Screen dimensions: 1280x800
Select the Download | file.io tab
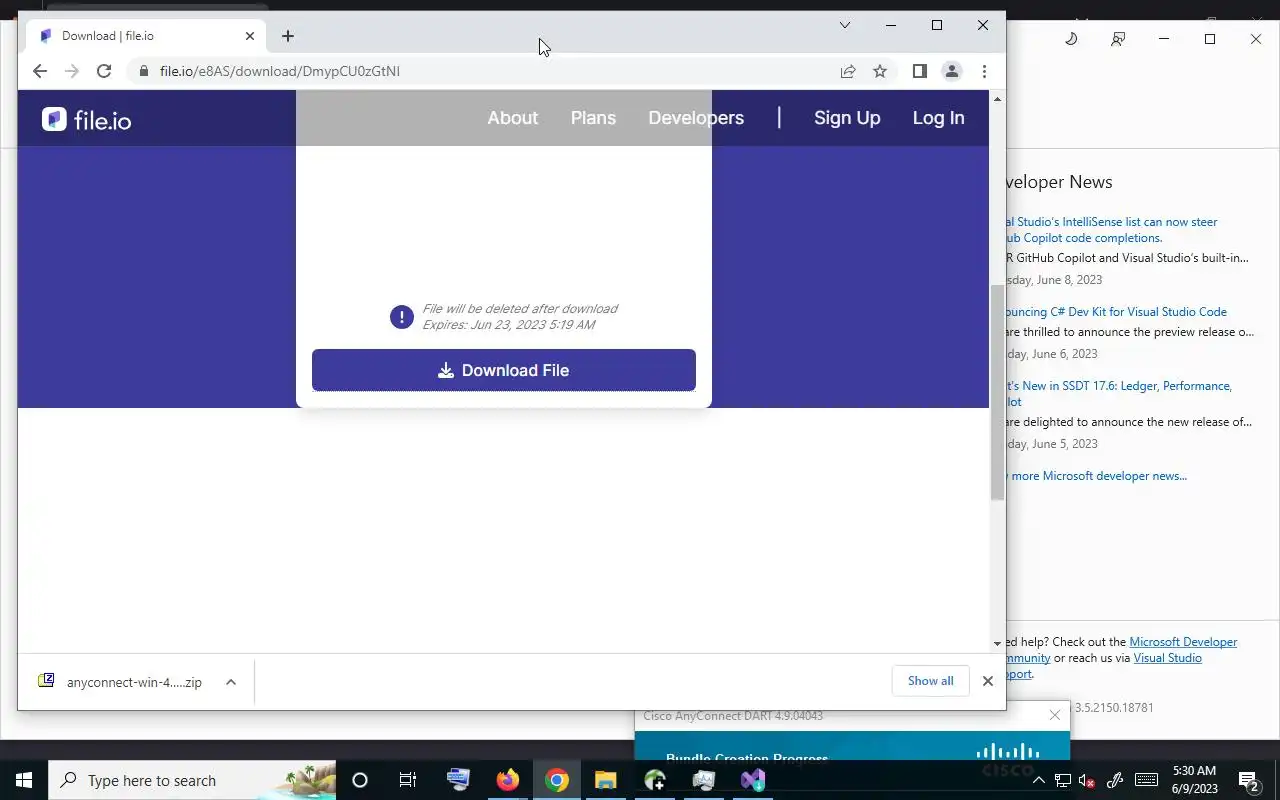146,36
